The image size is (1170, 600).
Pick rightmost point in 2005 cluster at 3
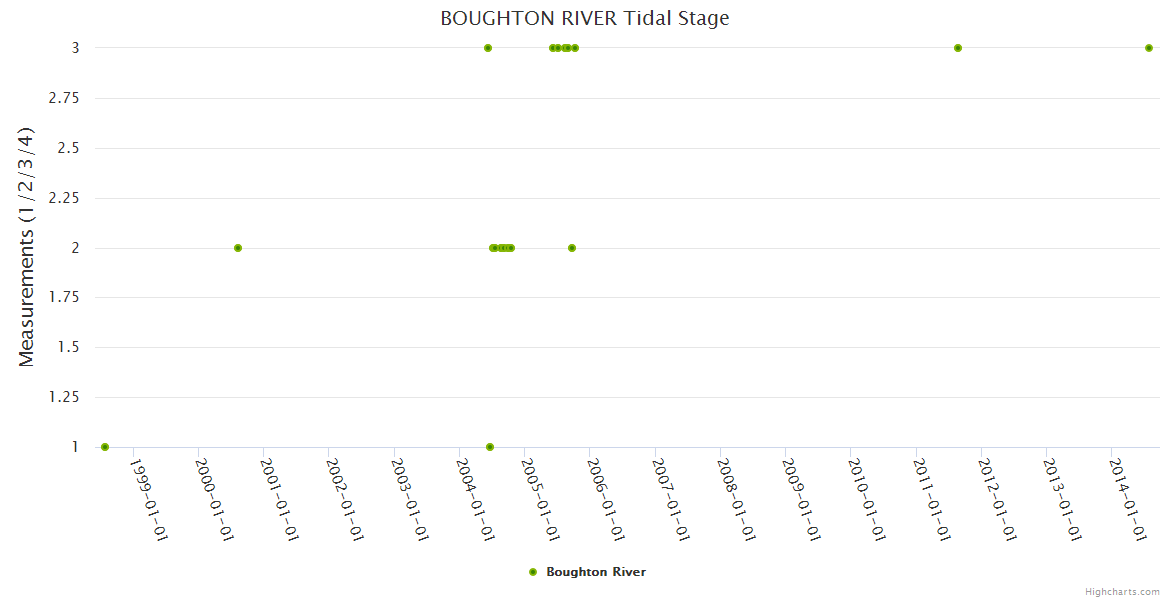[575, 48]
